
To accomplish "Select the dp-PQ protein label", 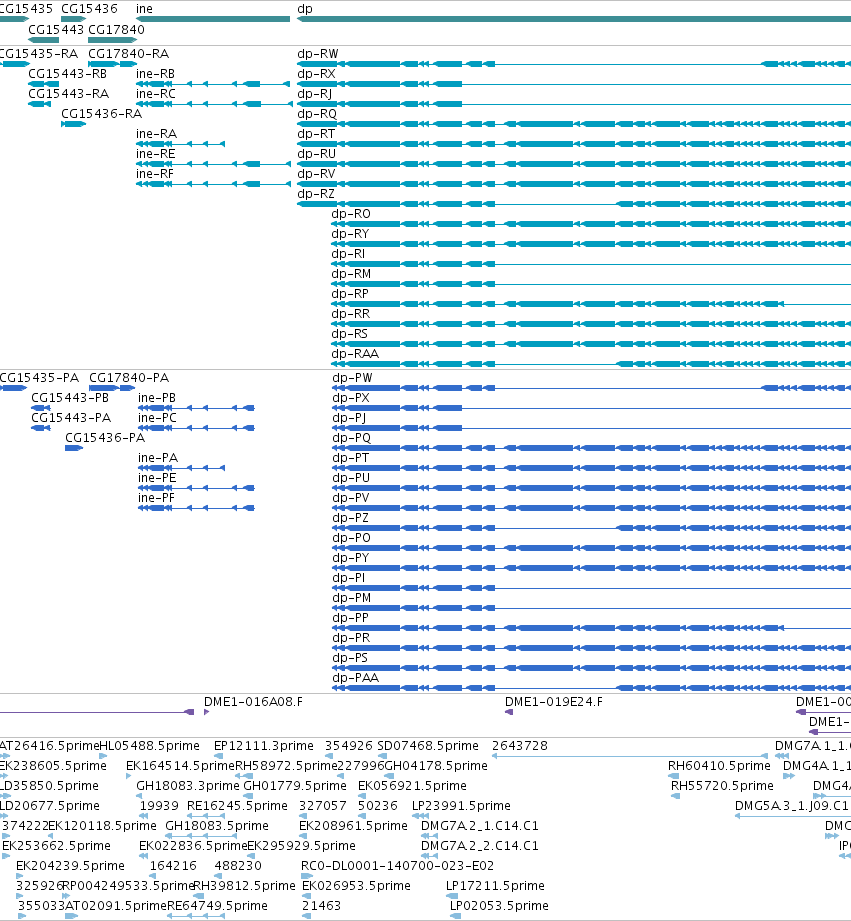I will click(352, 437).
